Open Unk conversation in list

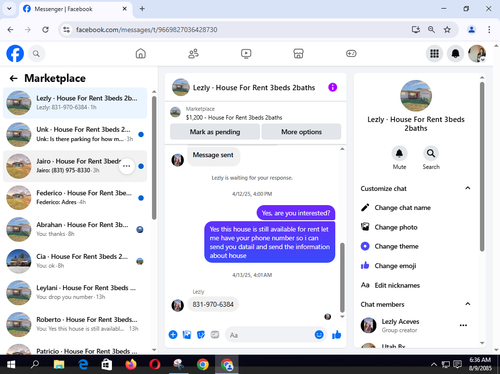(75, 134)
